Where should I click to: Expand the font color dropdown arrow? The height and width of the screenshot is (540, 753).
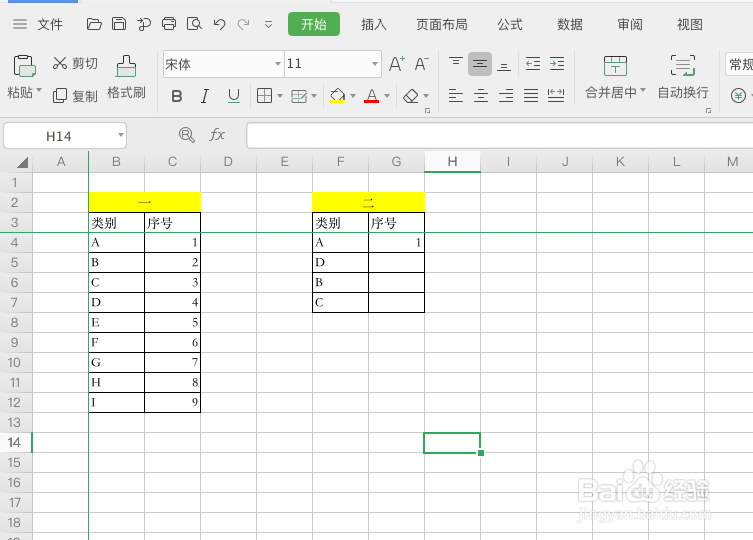click(x=387, y=96)
